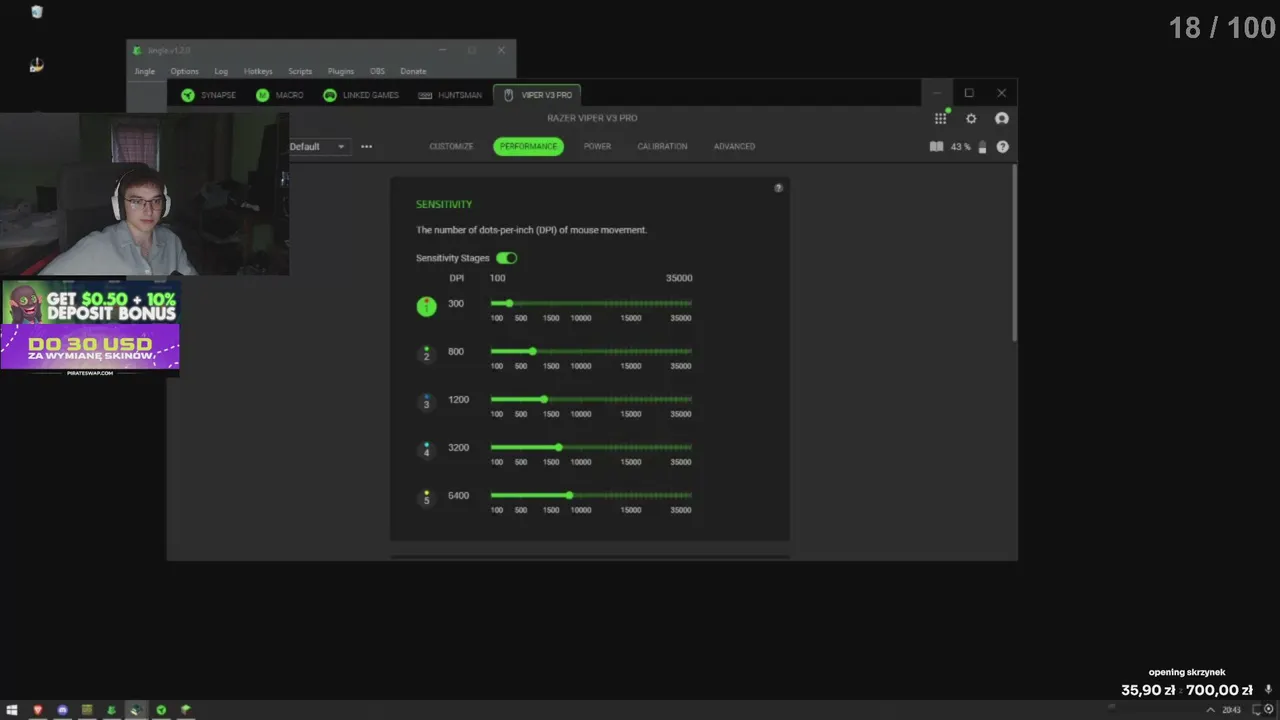
Task: Click the microphone icon in stream overlay
Action: click(1268, 690)
